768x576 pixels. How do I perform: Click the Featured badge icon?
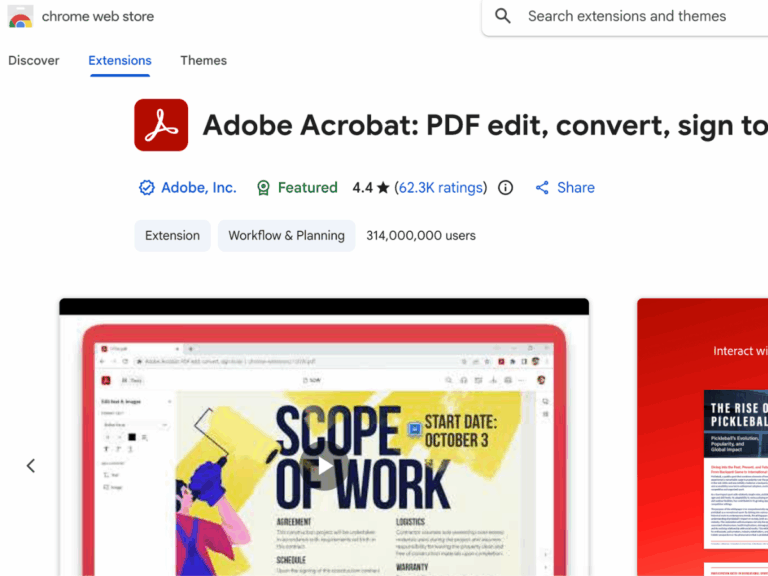coord(264,188)
